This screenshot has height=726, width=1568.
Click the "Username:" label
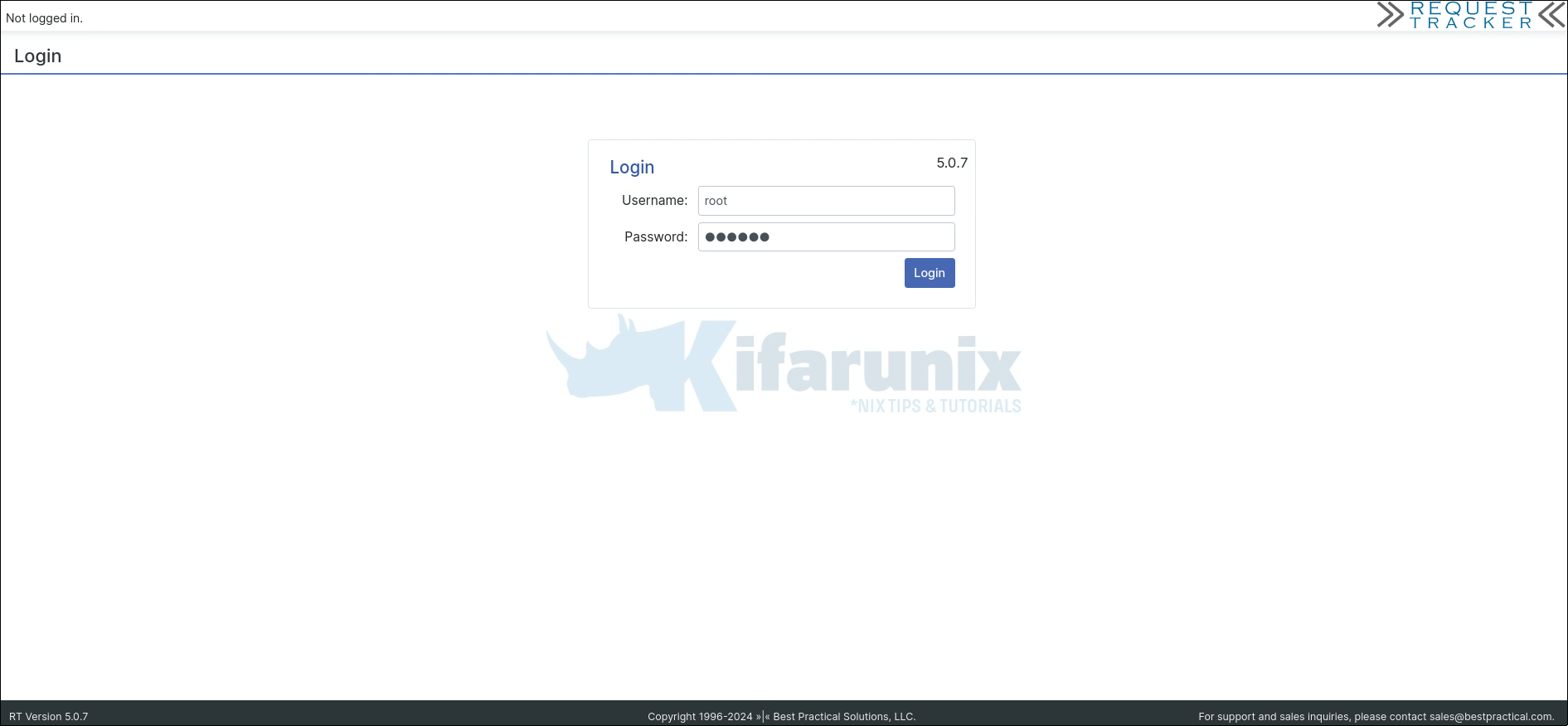[x=655, y=201]
